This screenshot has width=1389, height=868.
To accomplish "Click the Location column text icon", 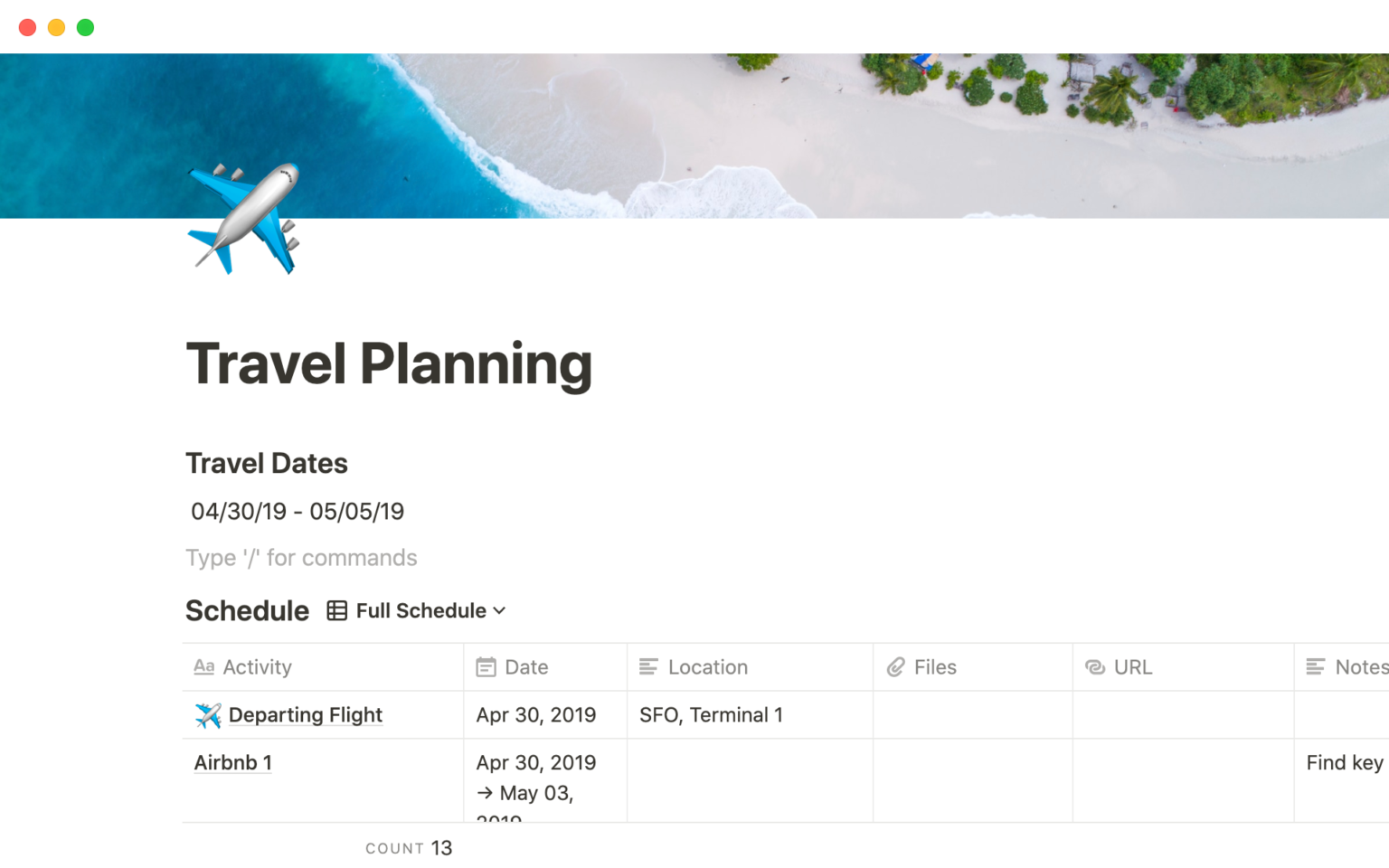I will pyautogui.click(x=648, y=667).
